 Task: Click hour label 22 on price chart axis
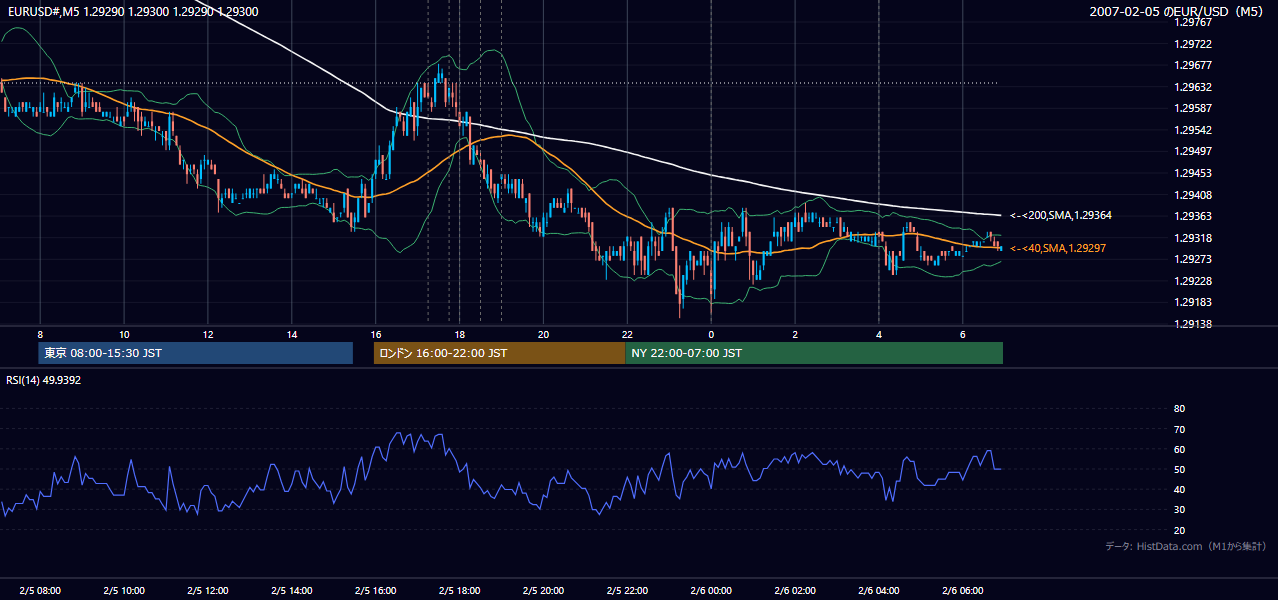[628, 334]
